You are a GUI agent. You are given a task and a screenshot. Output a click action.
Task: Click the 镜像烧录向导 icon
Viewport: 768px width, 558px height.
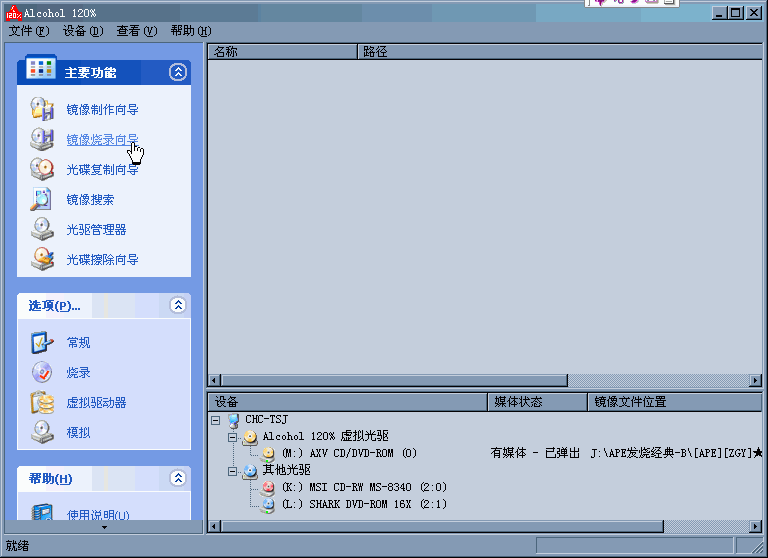click(42, 139)
